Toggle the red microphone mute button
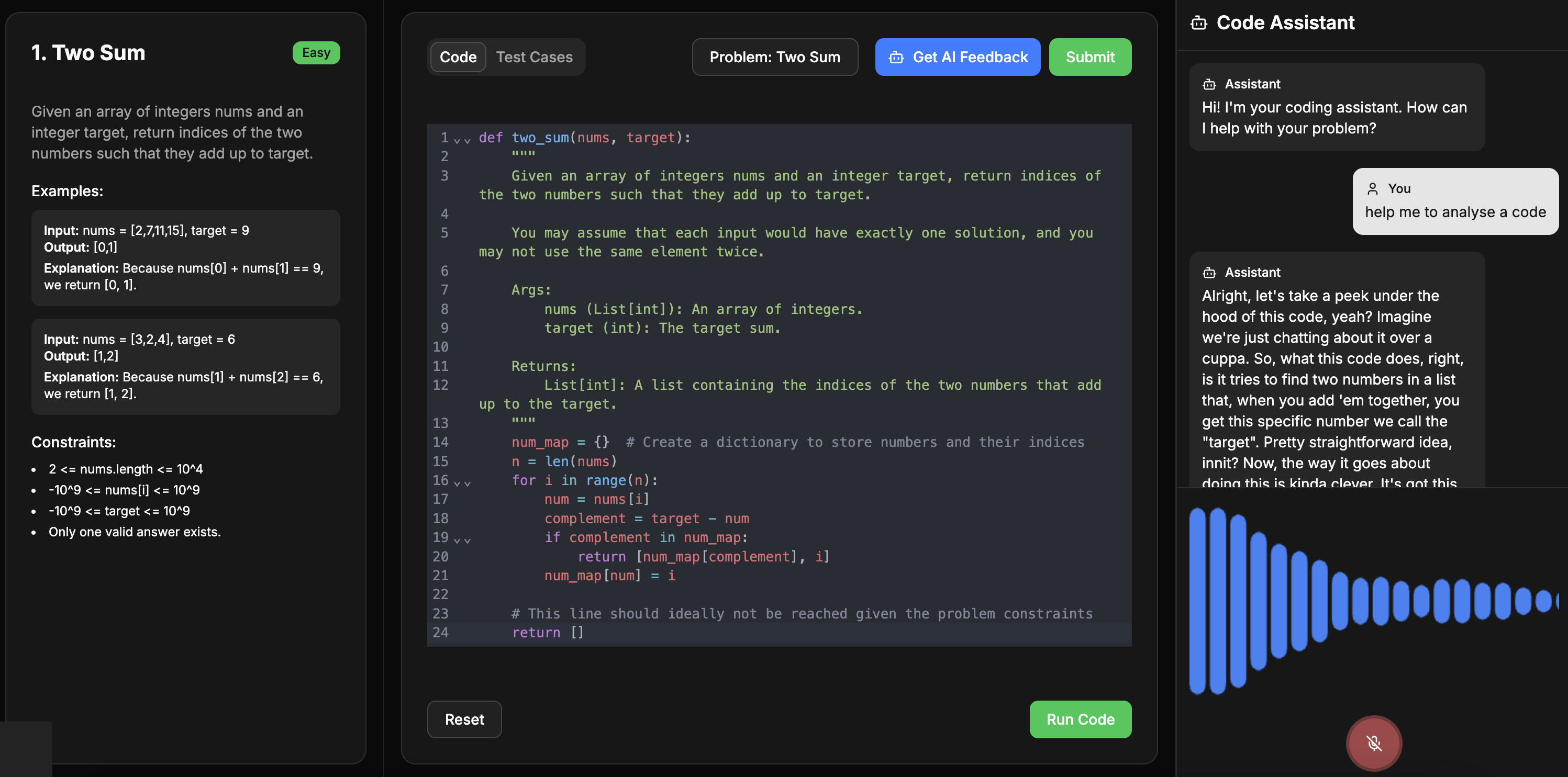The image size is (1568, 777). [x=1373, y=742]
